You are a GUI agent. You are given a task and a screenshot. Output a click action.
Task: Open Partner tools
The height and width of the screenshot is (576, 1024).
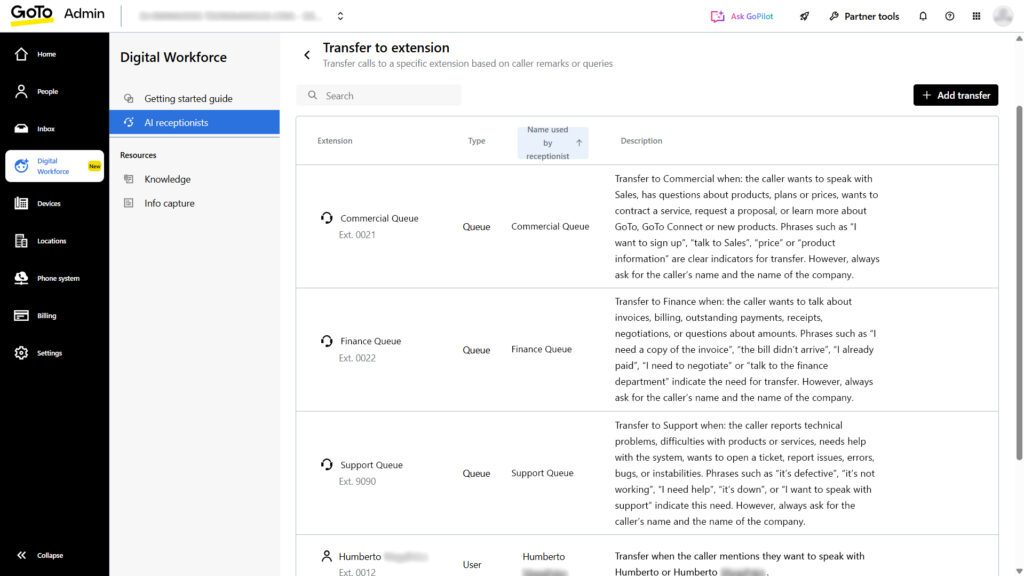tap(863, 16)
